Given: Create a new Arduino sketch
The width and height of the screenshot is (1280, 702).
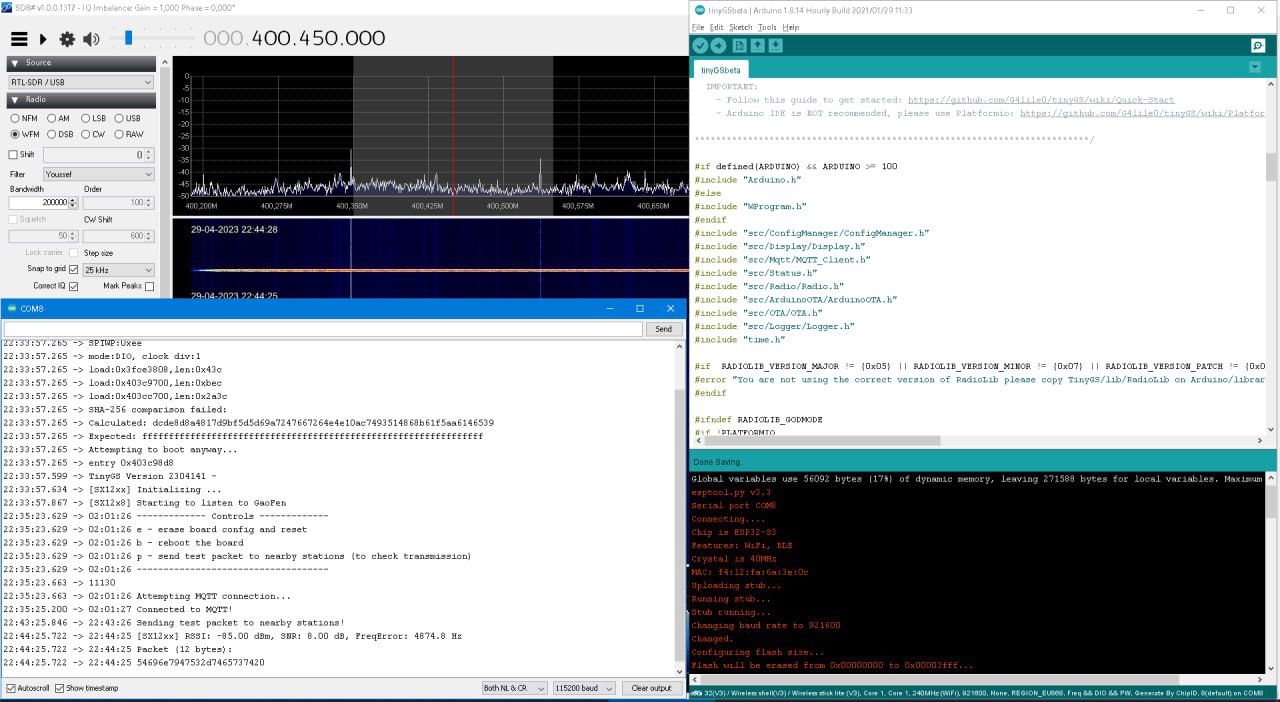Looking at the screenshot, I should pyautogui.click(x=739, y=46).
